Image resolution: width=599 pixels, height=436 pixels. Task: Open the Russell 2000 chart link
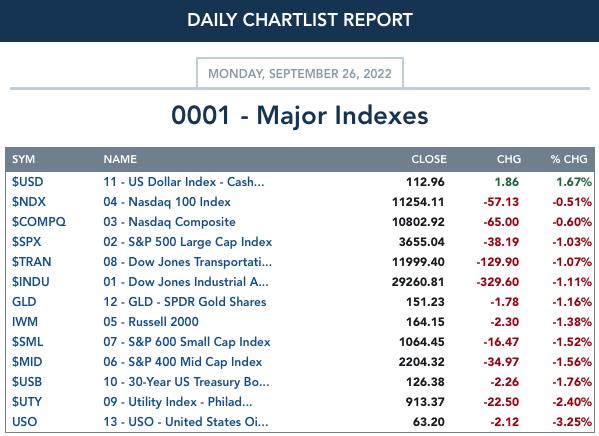(x=151, y=322)
